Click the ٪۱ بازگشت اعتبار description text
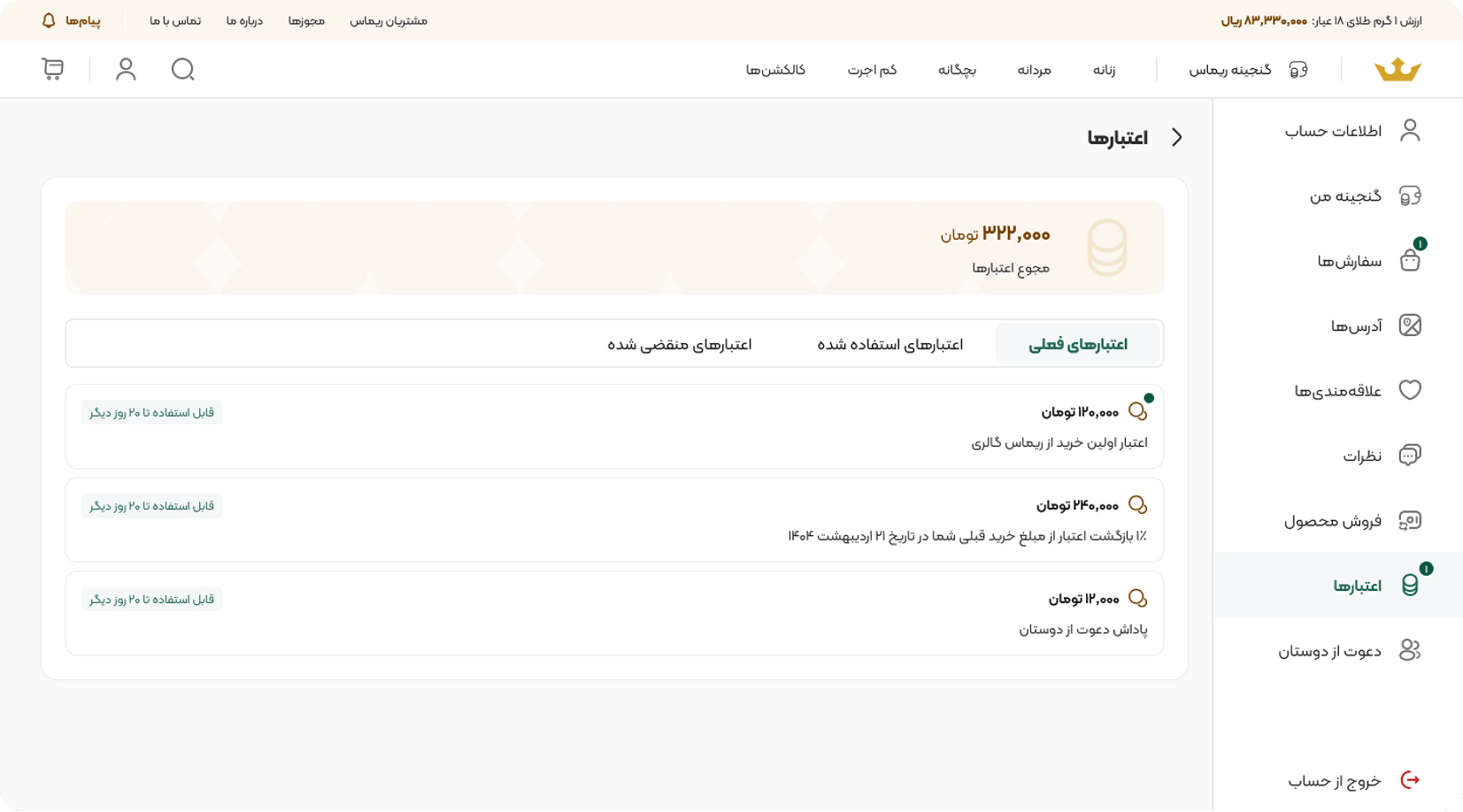The image size is (1463, 812). coord(967,536)
